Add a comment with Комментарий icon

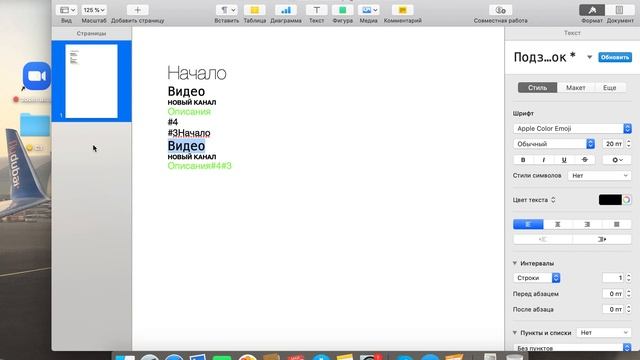click(402, 10)
